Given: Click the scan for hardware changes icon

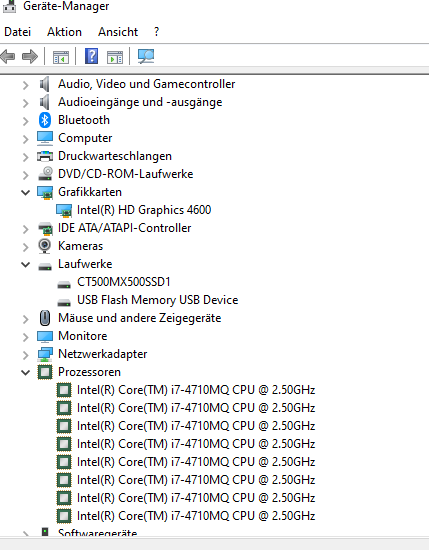Looking at the screenshot, I should (x=146, y=56).
